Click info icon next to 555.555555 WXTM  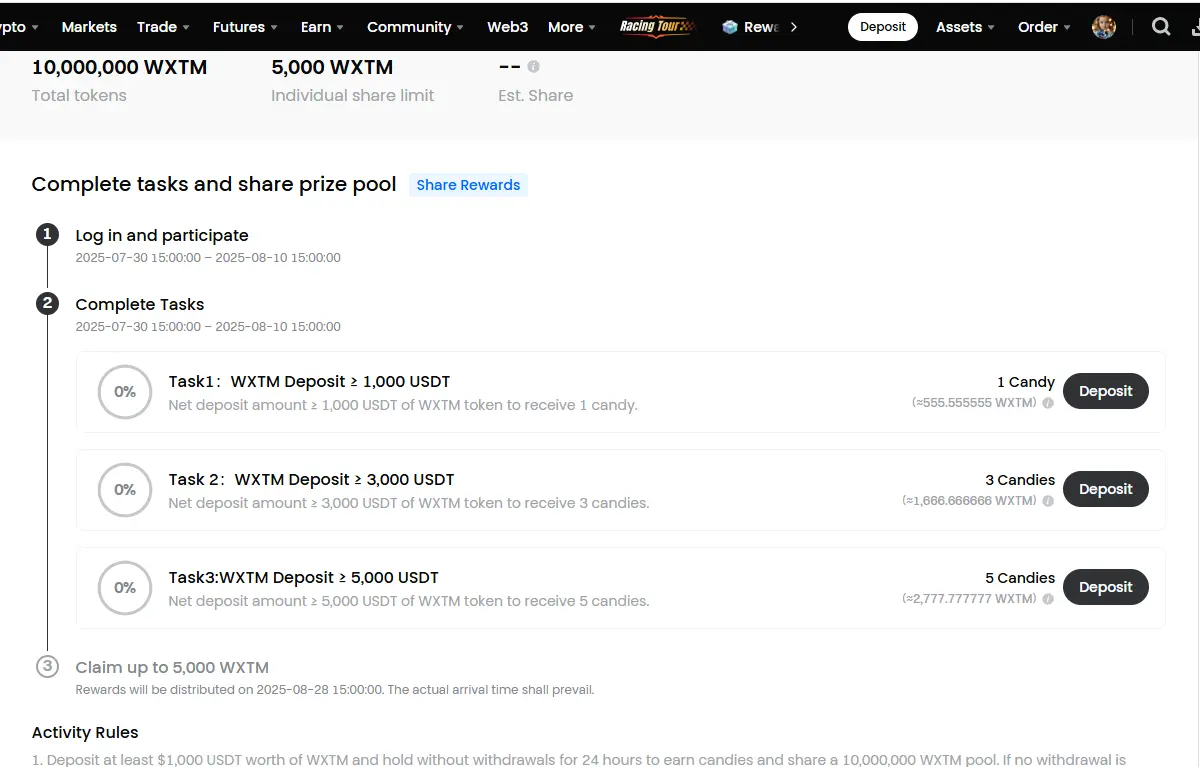point(1048,403)
